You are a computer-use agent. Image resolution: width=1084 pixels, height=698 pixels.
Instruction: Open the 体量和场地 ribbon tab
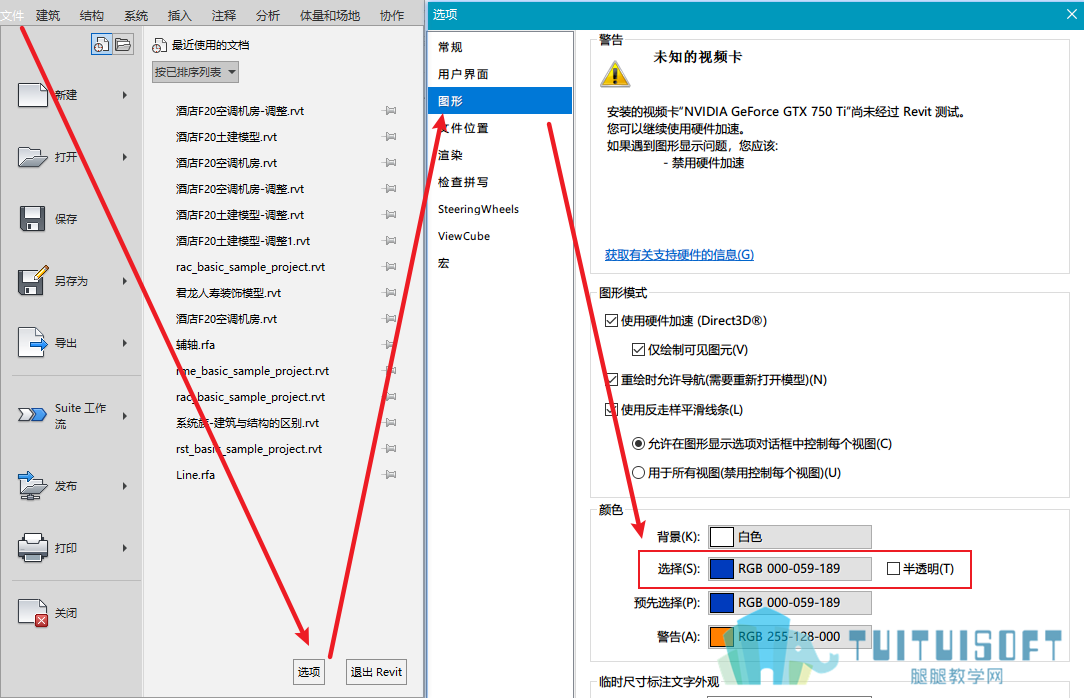click(x=330, y=15)
